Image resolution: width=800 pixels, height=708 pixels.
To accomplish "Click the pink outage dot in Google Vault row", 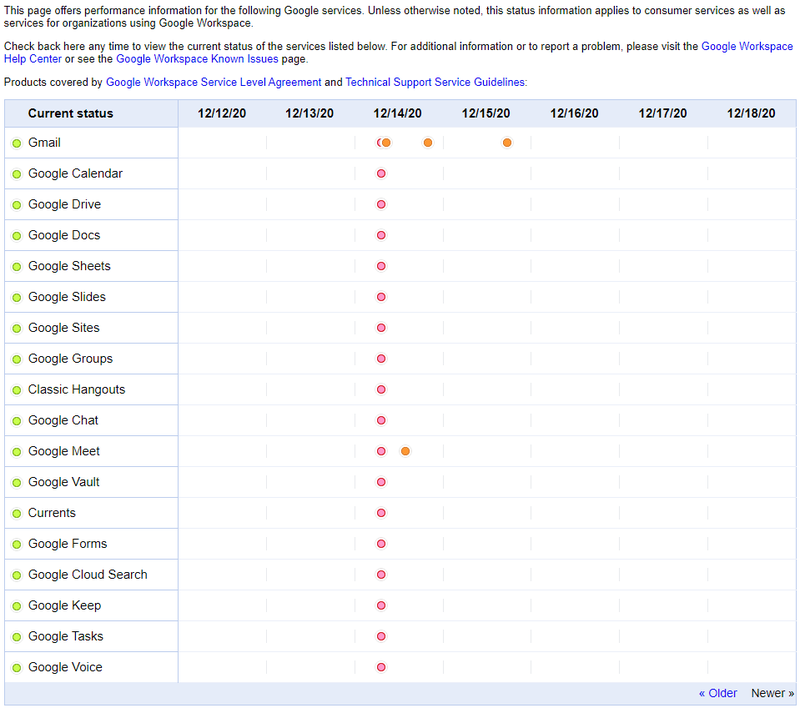I will coord(381,483).
